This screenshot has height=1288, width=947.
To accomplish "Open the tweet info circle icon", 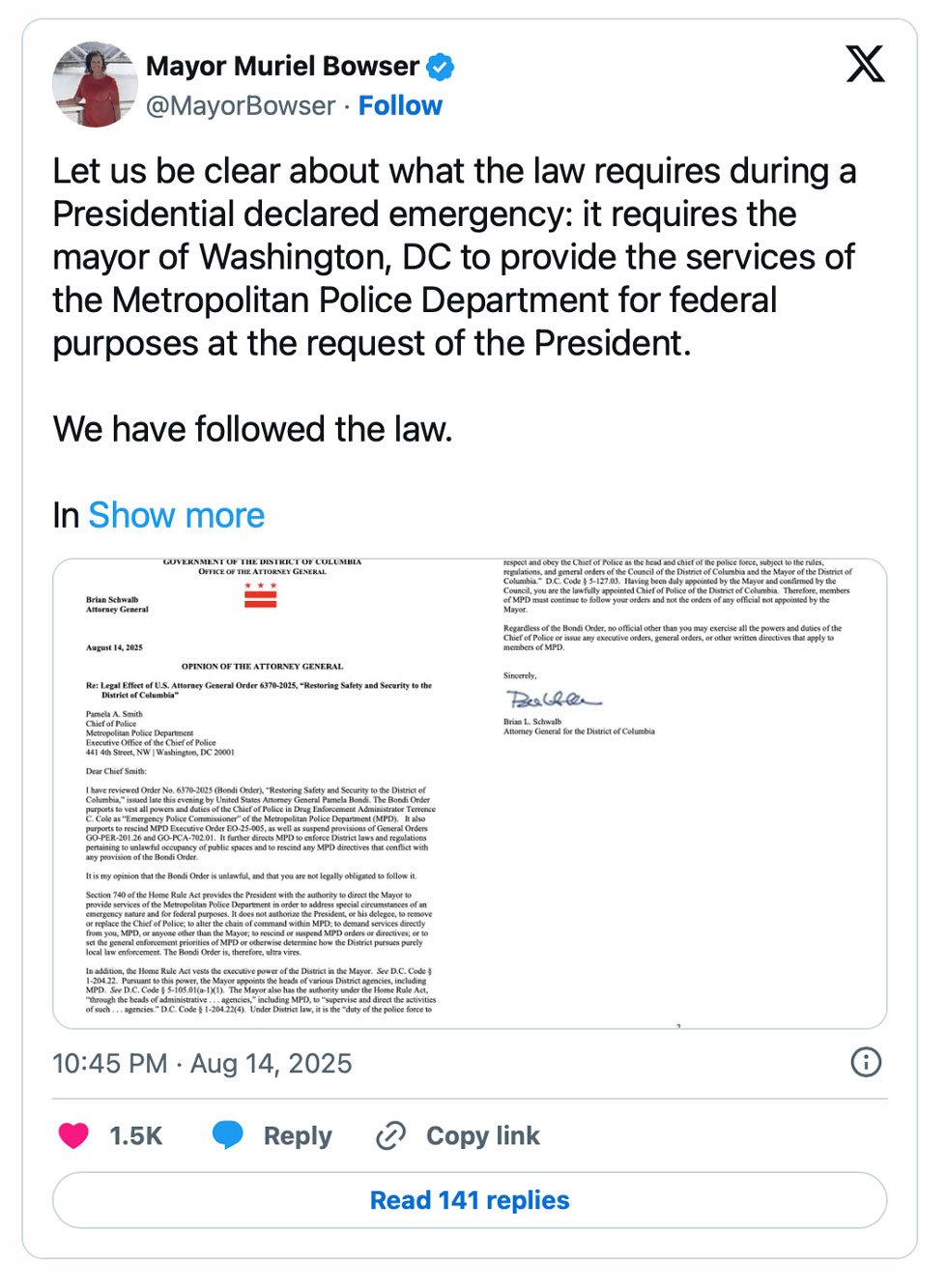I will 865,1062.
